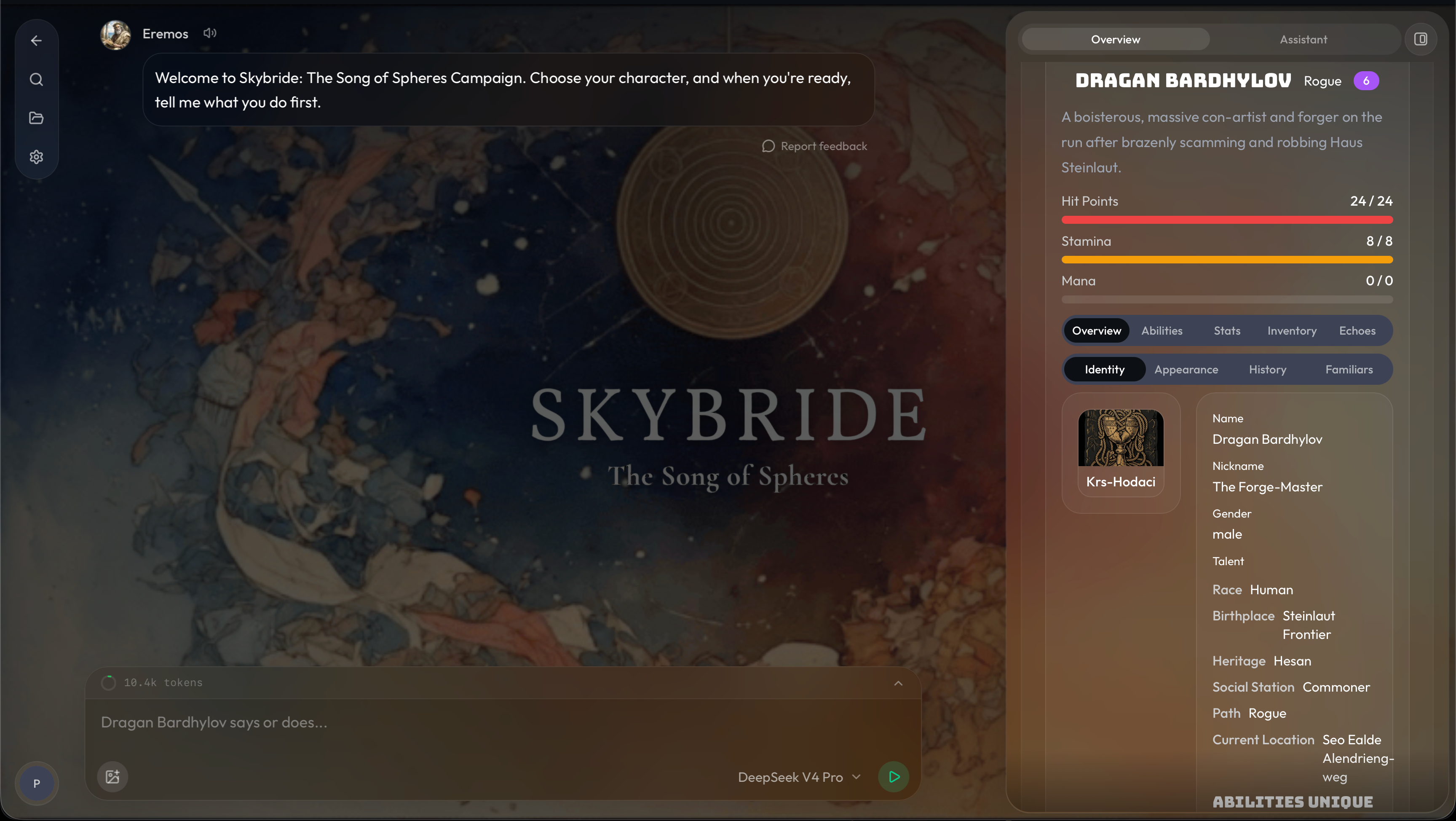Screen dimensions: 1456x821
Task: Click the Social Station value Commoner
Action: (x=1336, y=687)
